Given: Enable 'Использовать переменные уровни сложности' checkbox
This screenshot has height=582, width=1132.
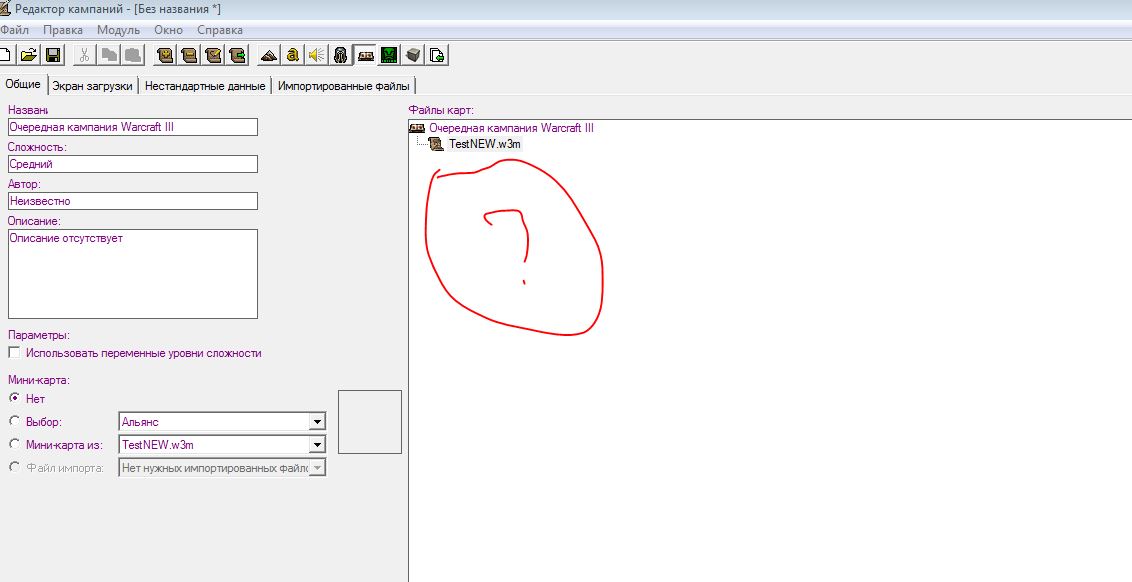Looking at the screenshot, I should click(x=14, y=352).
